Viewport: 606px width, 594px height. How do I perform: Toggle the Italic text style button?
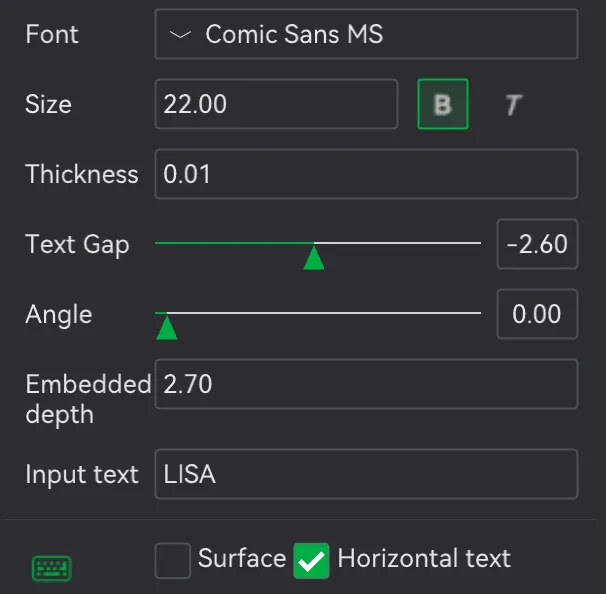[x=513, y=104]
